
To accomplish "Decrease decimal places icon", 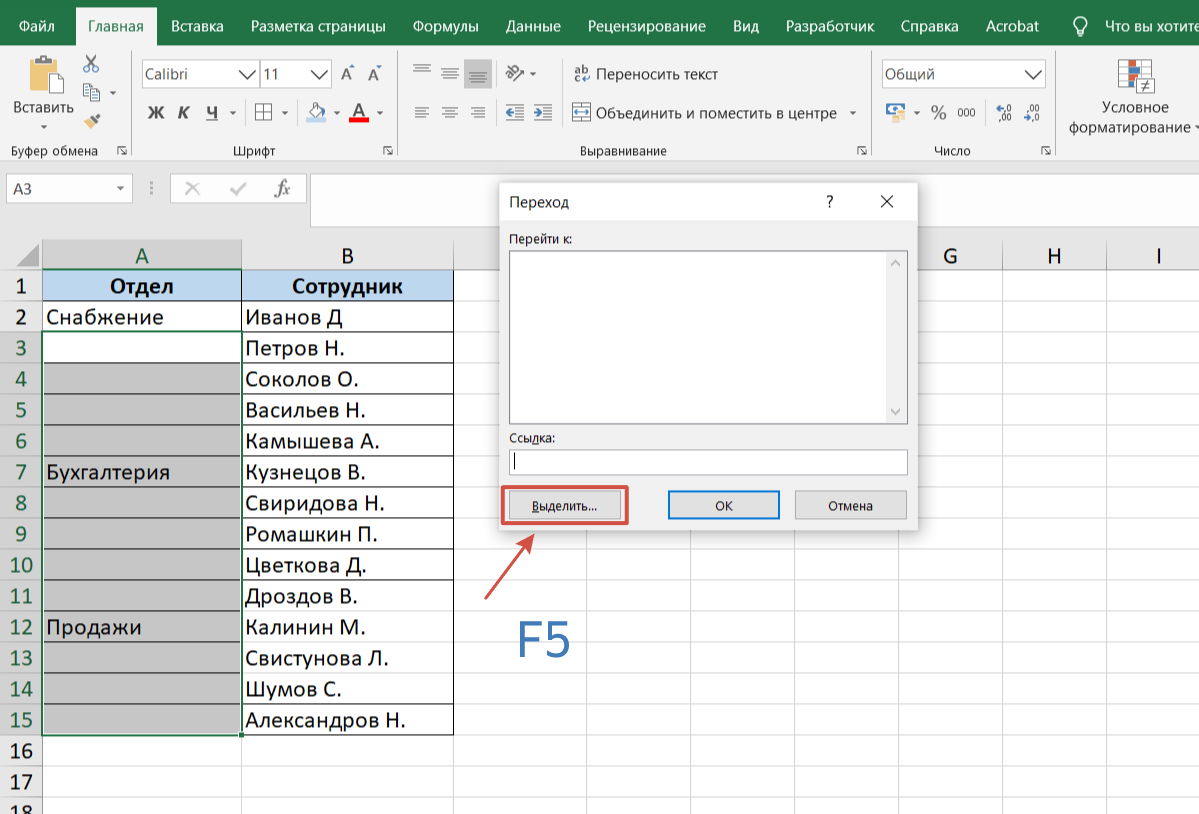I will [1032, 113].
